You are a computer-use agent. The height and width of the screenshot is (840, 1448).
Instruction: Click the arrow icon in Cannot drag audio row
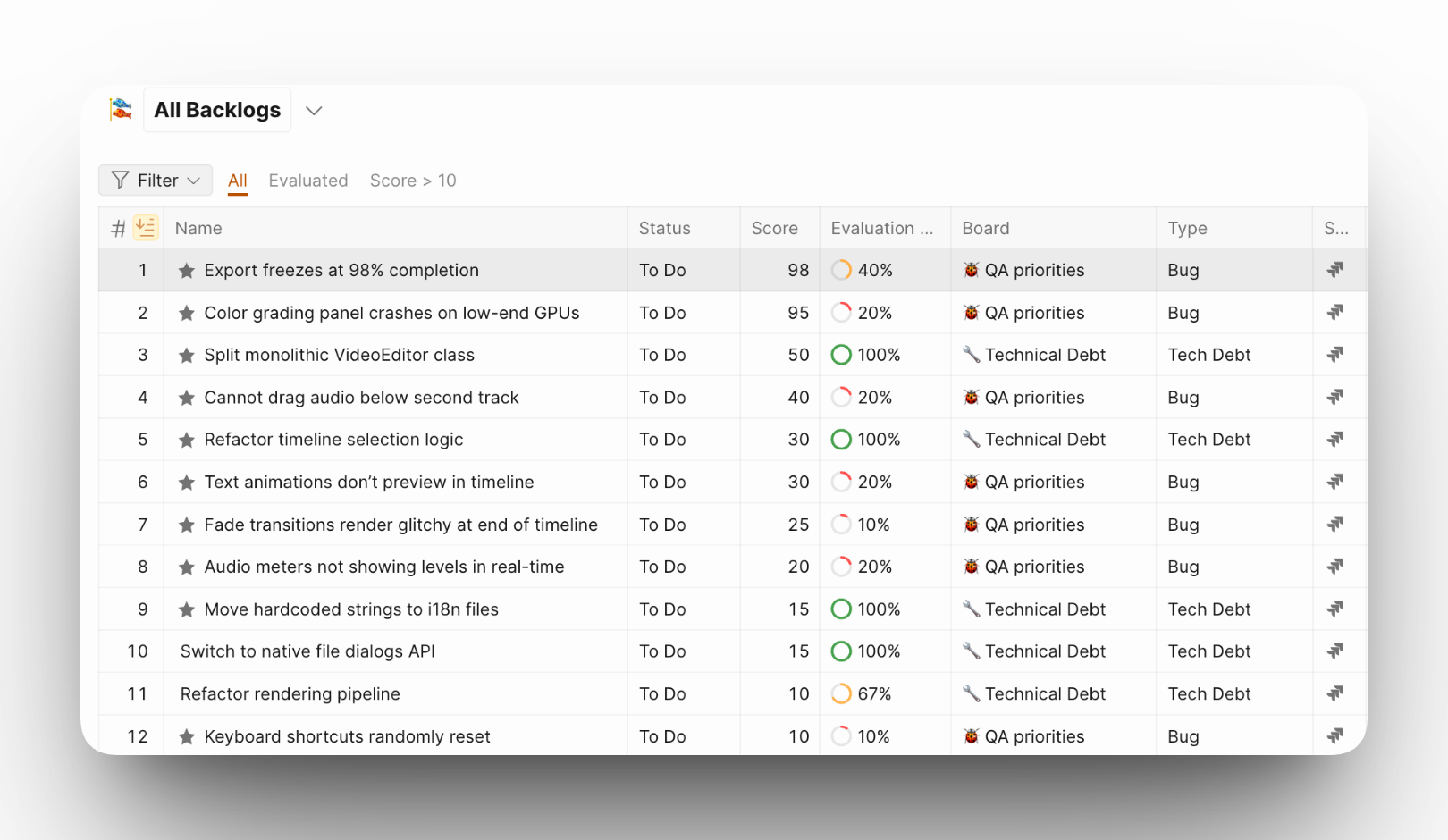[x=1335, y=398]
